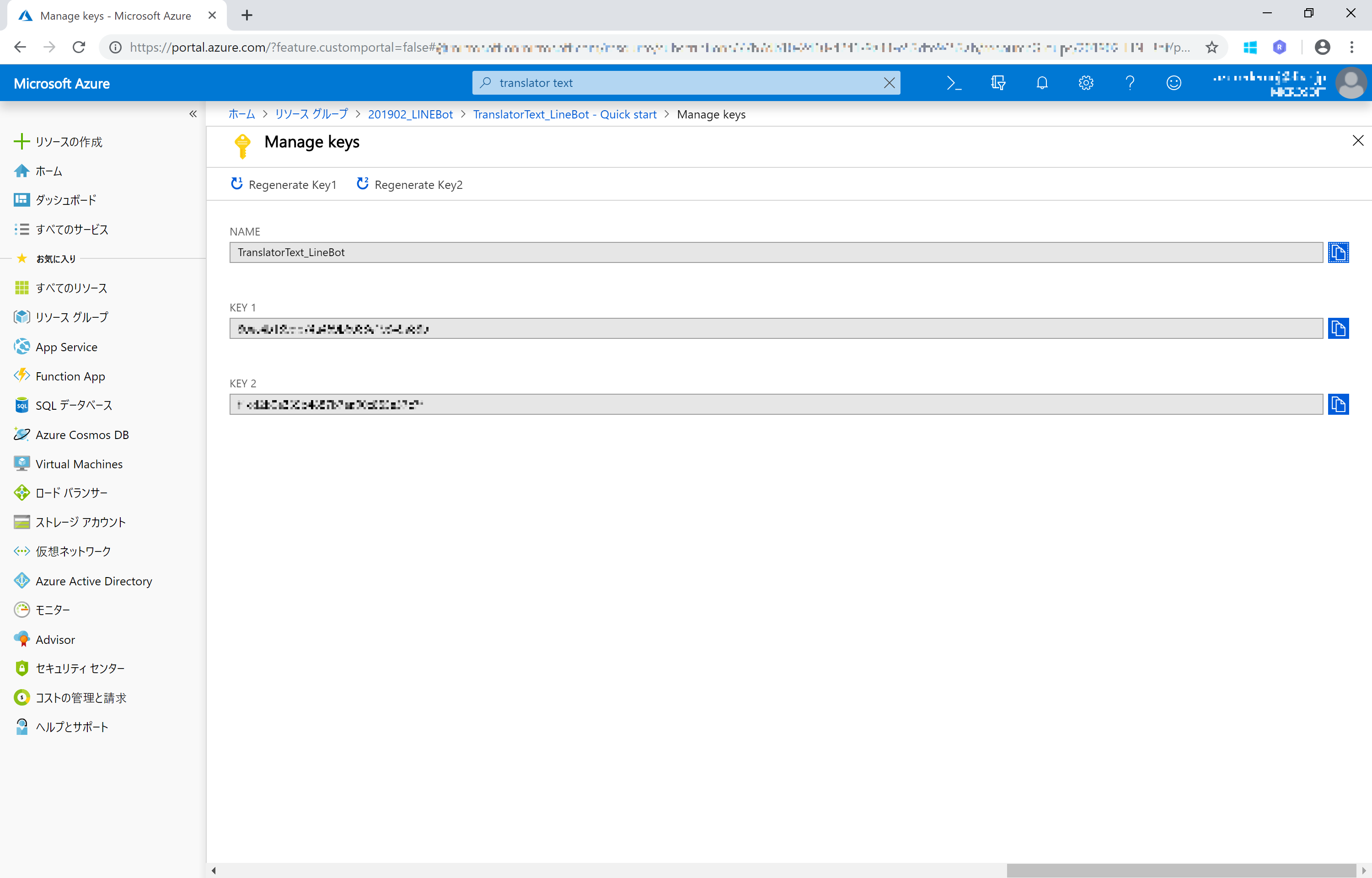This screenshot has width=1372, height=878.
Task: Copy the resource NAME field
Action: 1338,252
